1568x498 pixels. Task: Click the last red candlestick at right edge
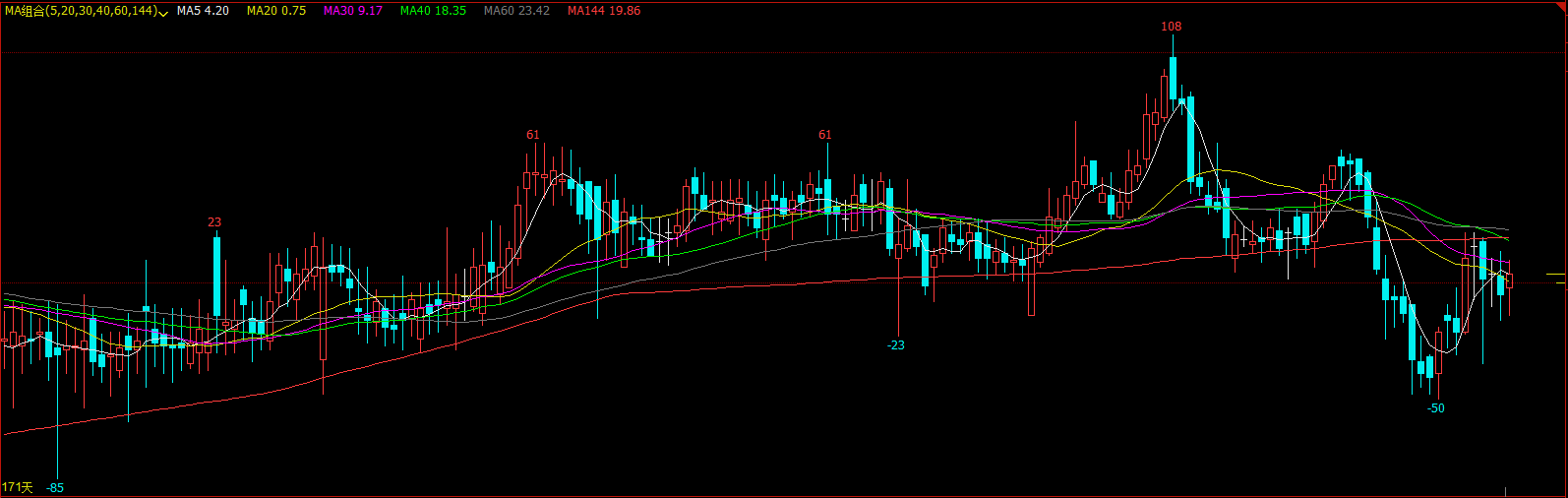click(x=1509, y=280)
